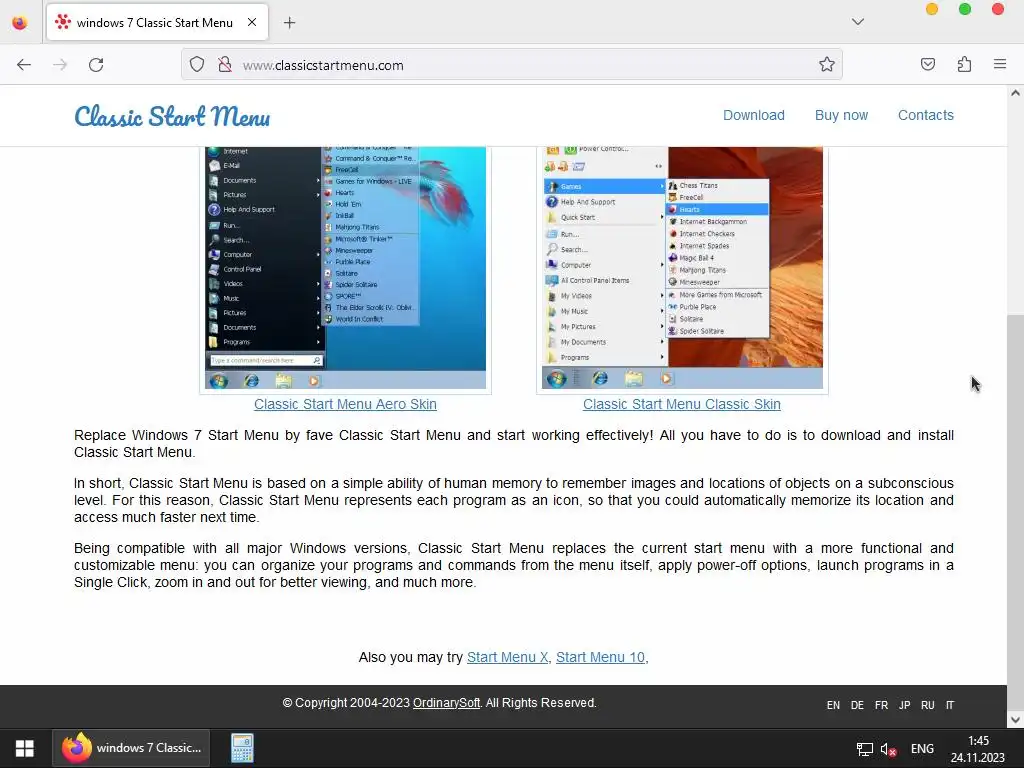View the Classic Skin screenshot thumbnail
Screen dimensions: 1024x768
coord(682,268)
